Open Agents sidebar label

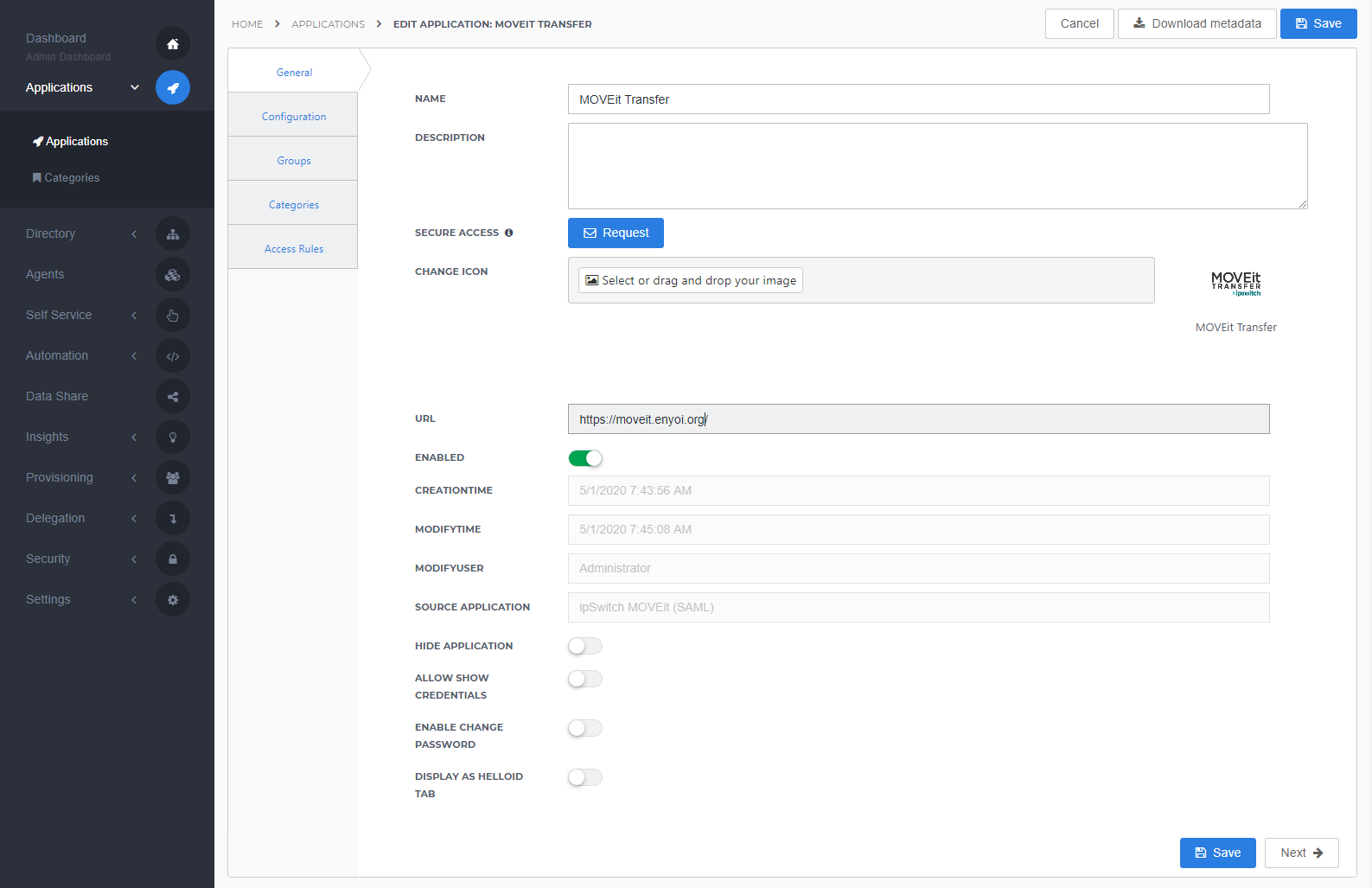tap(45, 274)
